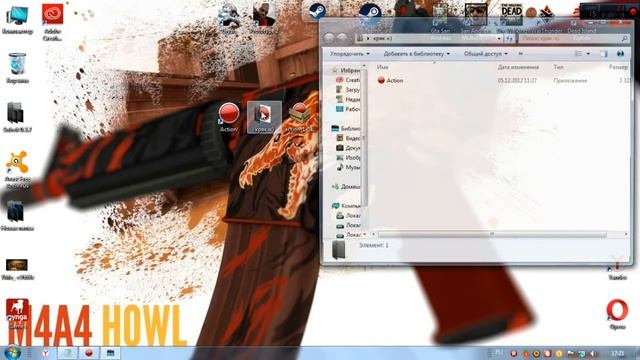Select the Action file in the list
The width and height of the screenshot is (640, 360).
point(390,80)
